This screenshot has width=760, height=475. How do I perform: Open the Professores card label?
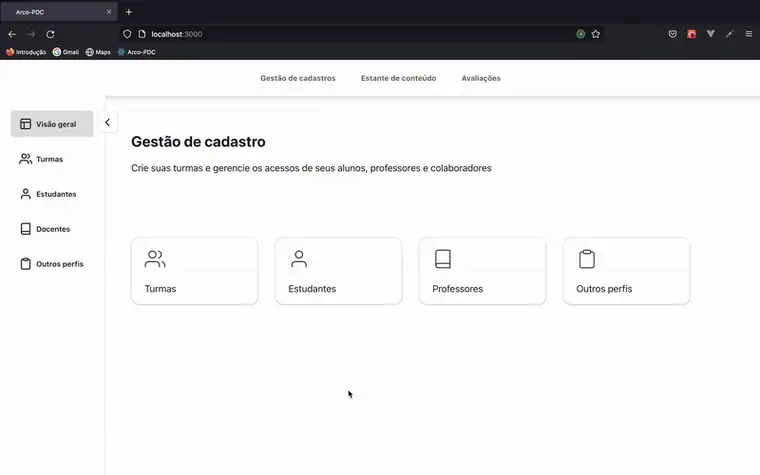458,289
